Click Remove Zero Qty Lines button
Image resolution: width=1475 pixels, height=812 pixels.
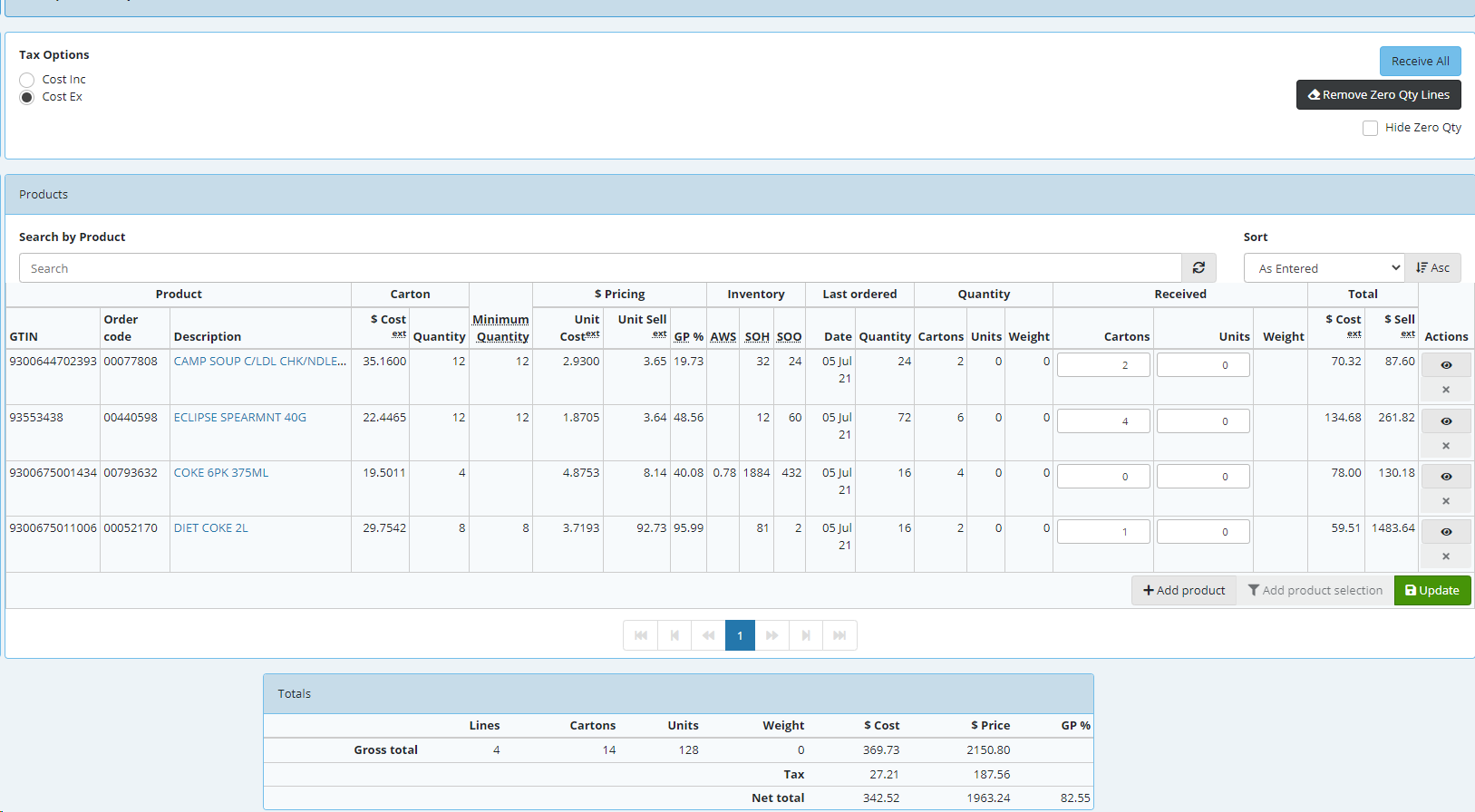click(x=1378, y=95)
